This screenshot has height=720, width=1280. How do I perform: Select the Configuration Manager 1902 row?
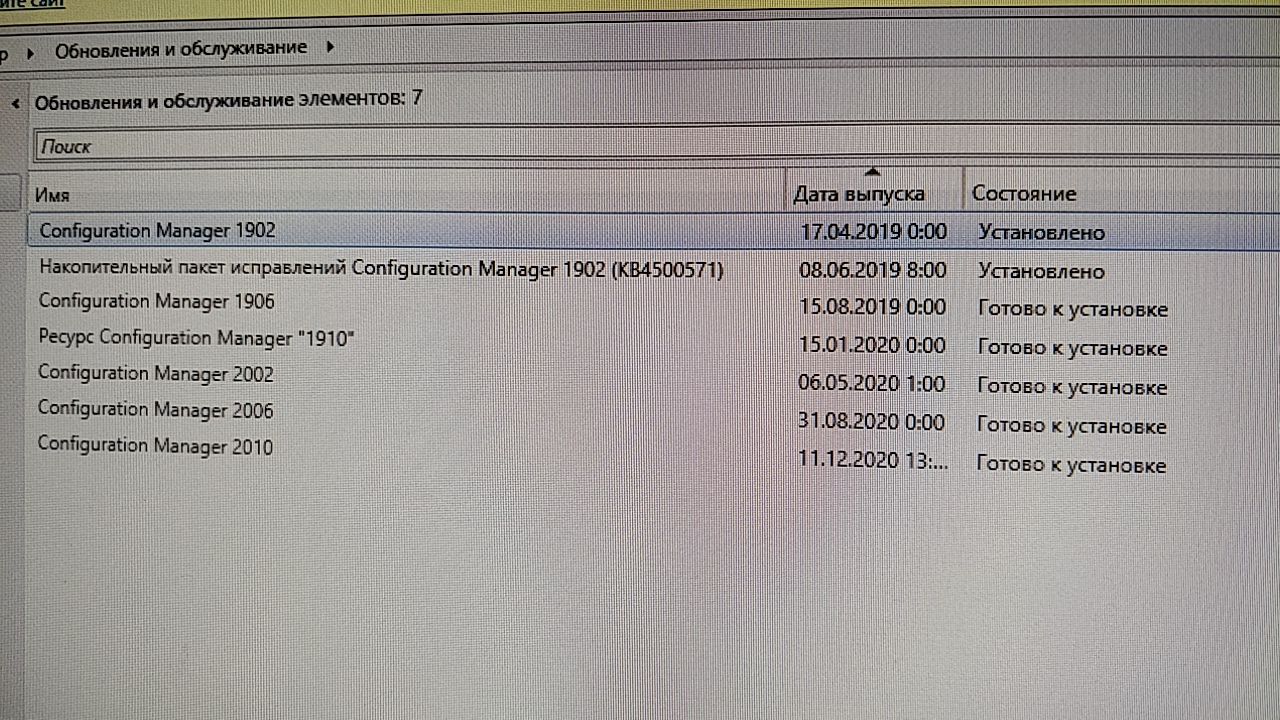(x=654, y=231)
